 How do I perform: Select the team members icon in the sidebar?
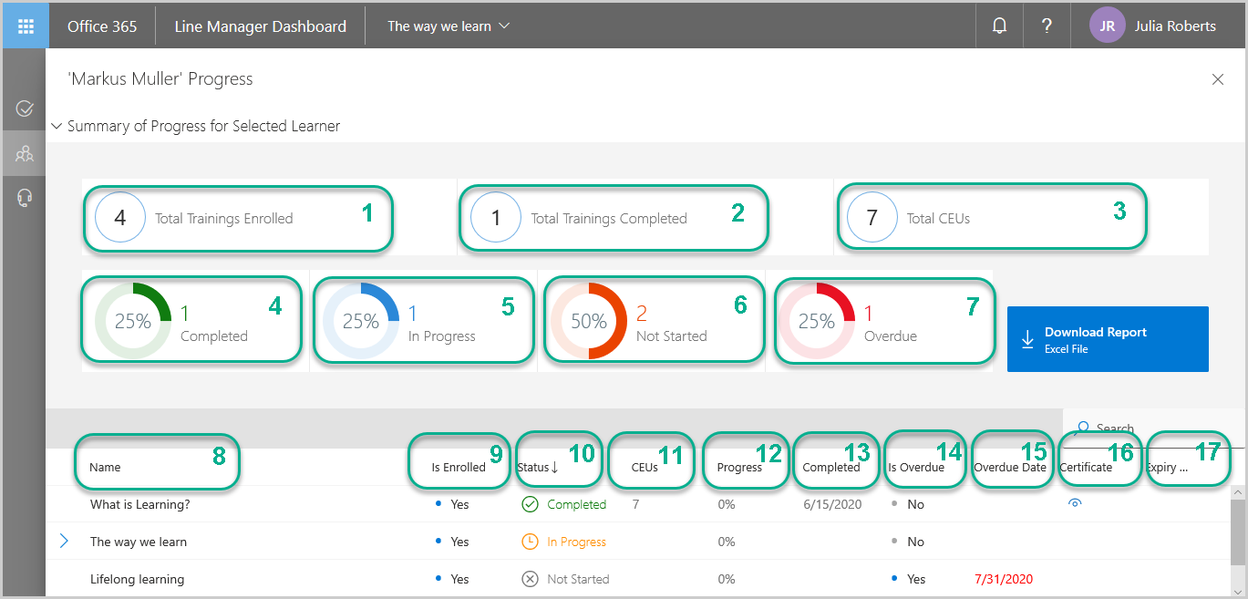[x=24, y=153]
